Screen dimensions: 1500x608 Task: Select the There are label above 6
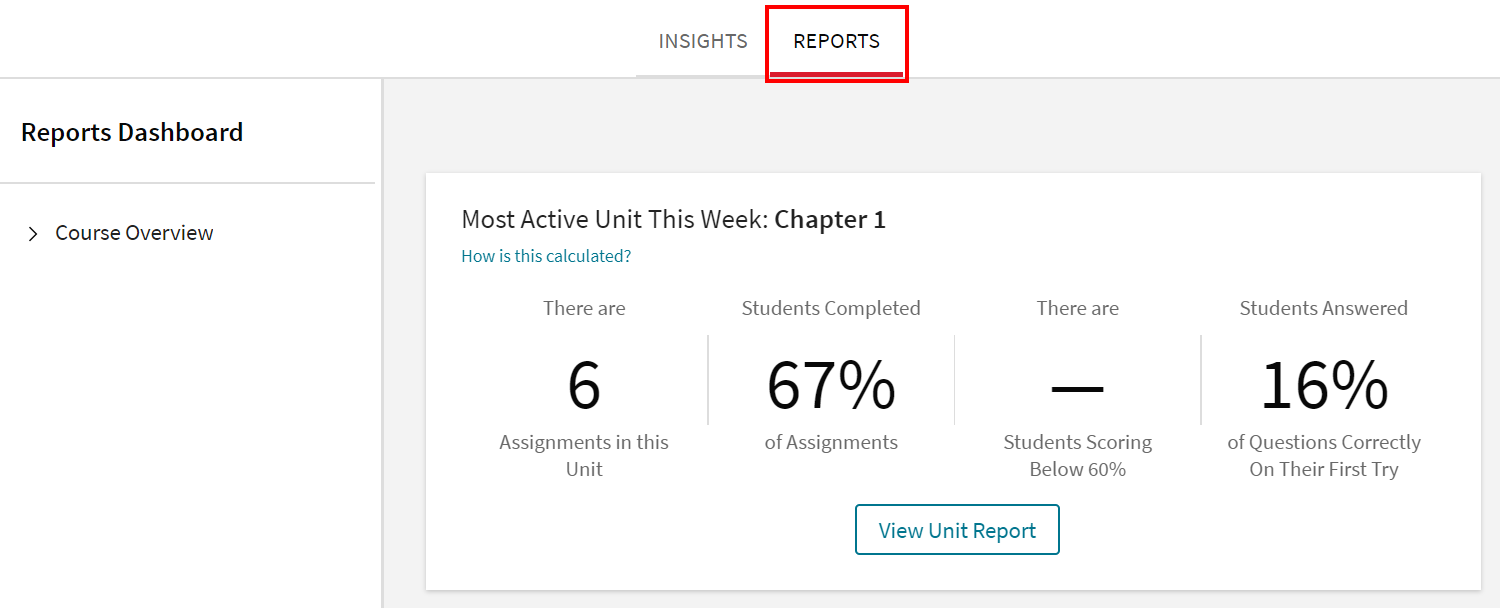coord(584,308)
